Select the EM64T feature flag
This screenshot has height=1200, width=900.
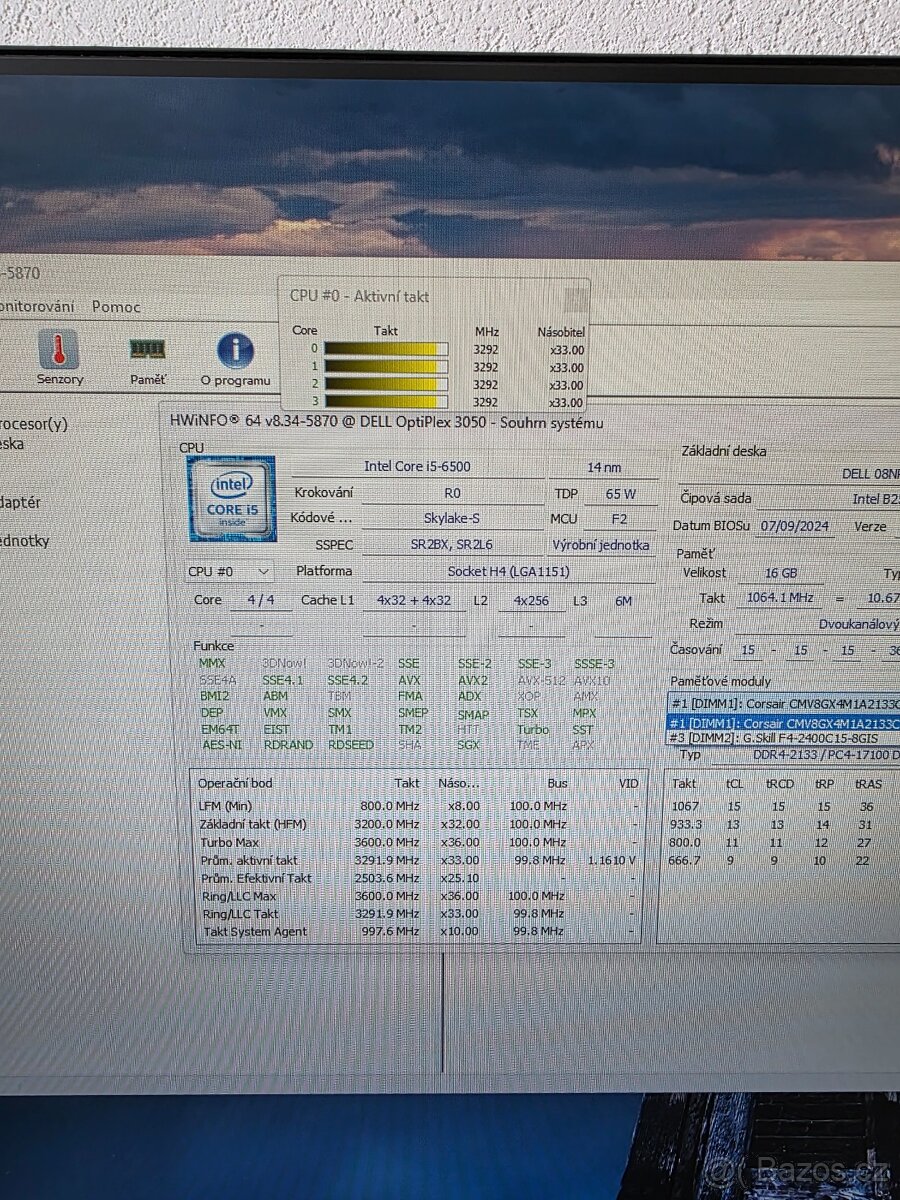(x=219, y=729)
